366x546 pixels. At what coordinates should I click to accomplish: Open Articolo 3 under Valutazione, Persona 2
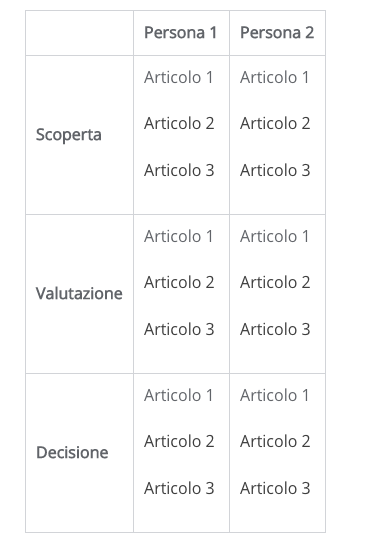point(275,329)
